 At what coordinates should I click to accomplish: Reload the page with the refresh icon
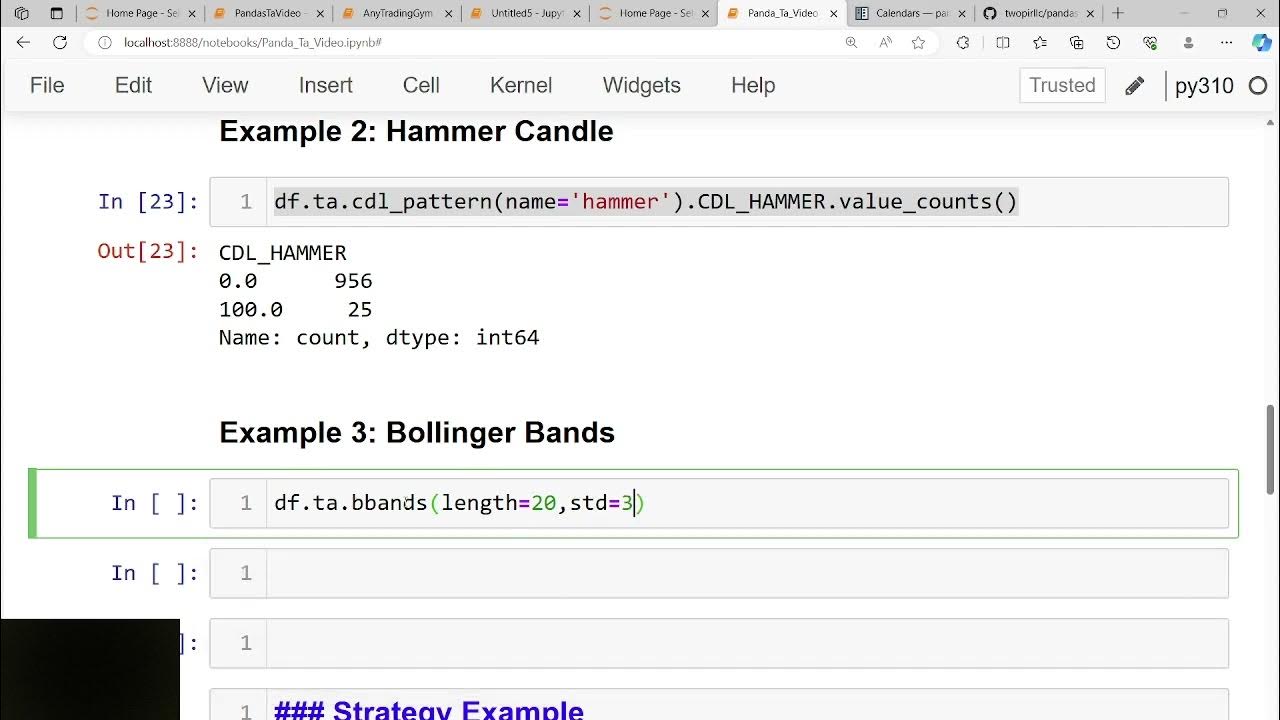(x=60, y=43)
